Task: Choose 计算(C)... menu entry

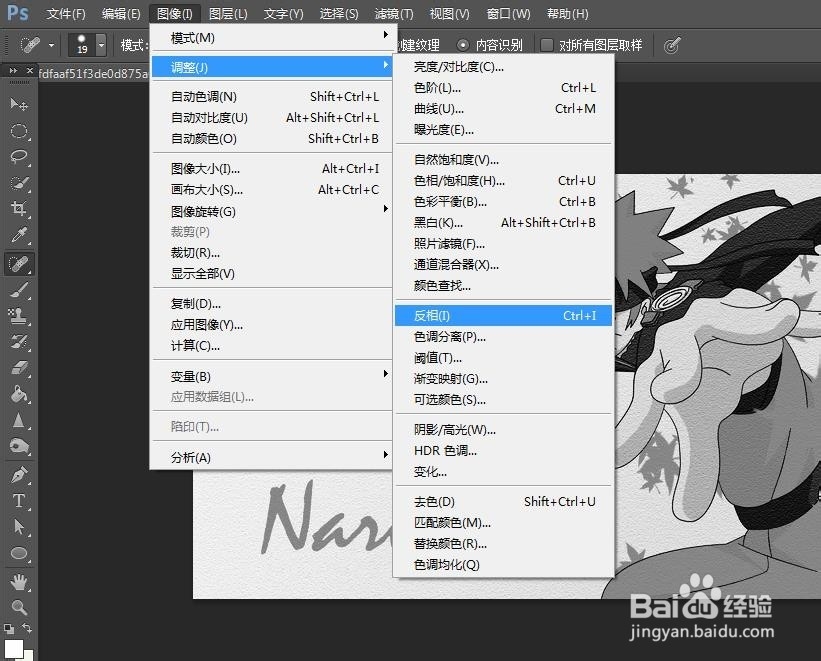Action: tap(272, 346)
